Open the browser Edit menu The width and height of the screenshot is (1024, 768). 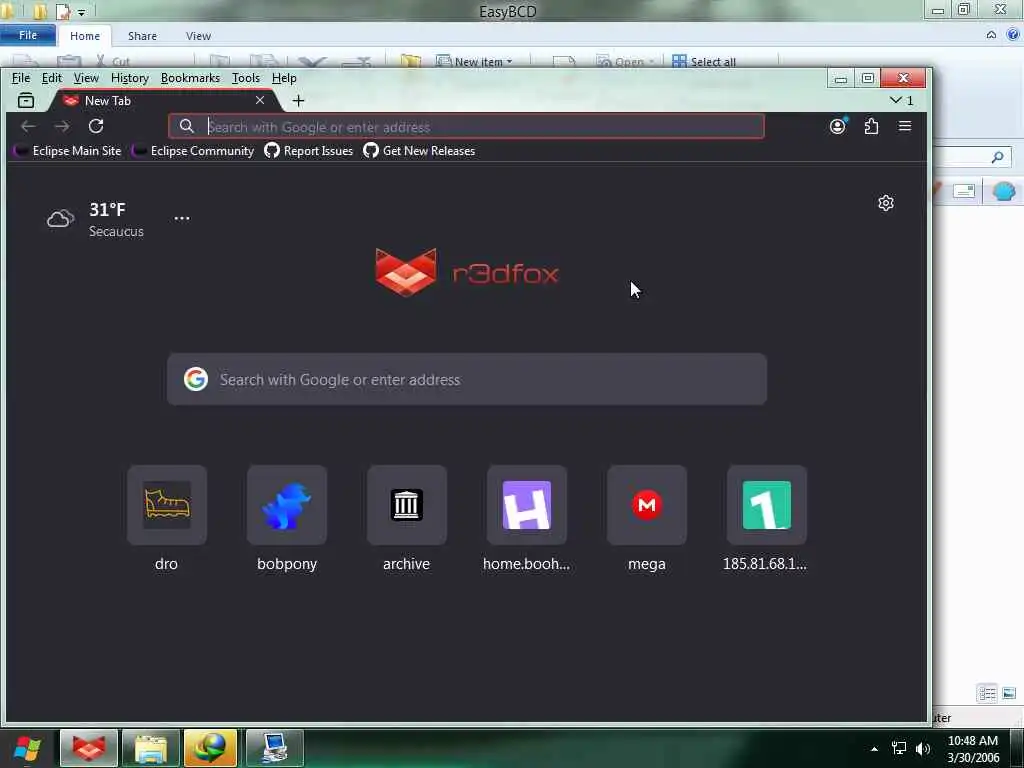(x=52, y=78)
